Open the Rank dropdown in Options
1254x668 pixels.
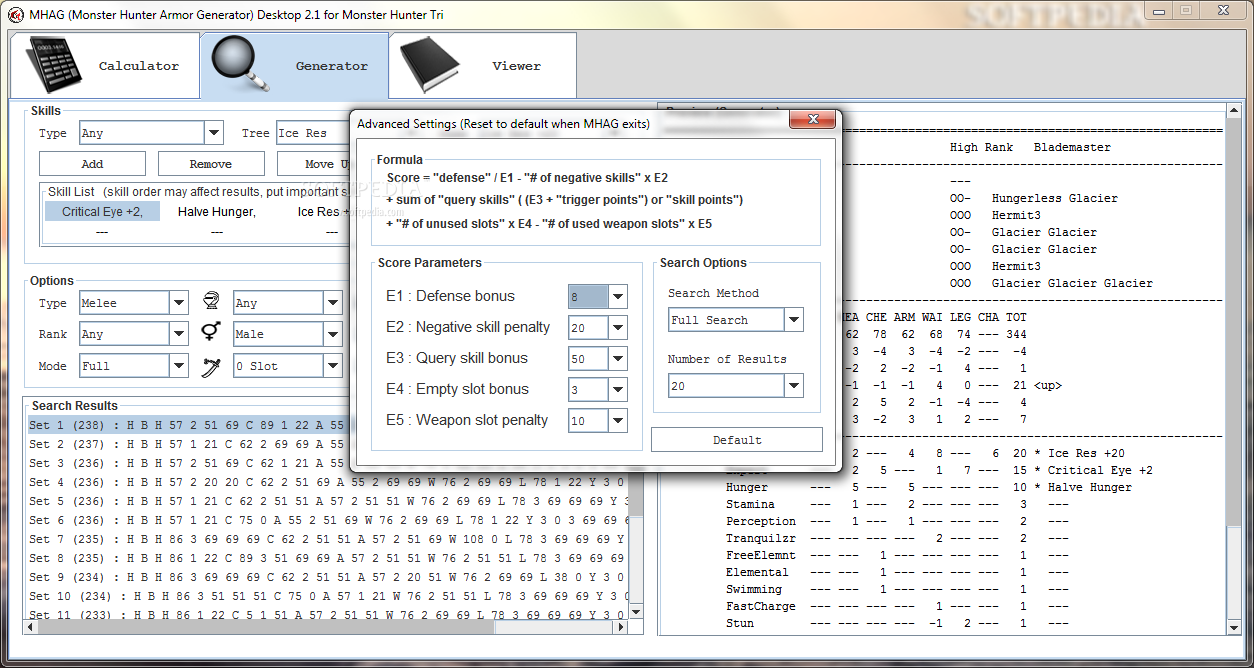pos(178,334)
